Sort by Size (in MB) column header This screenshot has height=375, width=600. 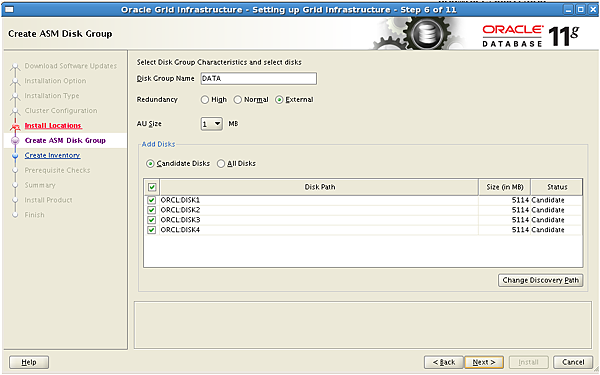click(x=505, y=187)
